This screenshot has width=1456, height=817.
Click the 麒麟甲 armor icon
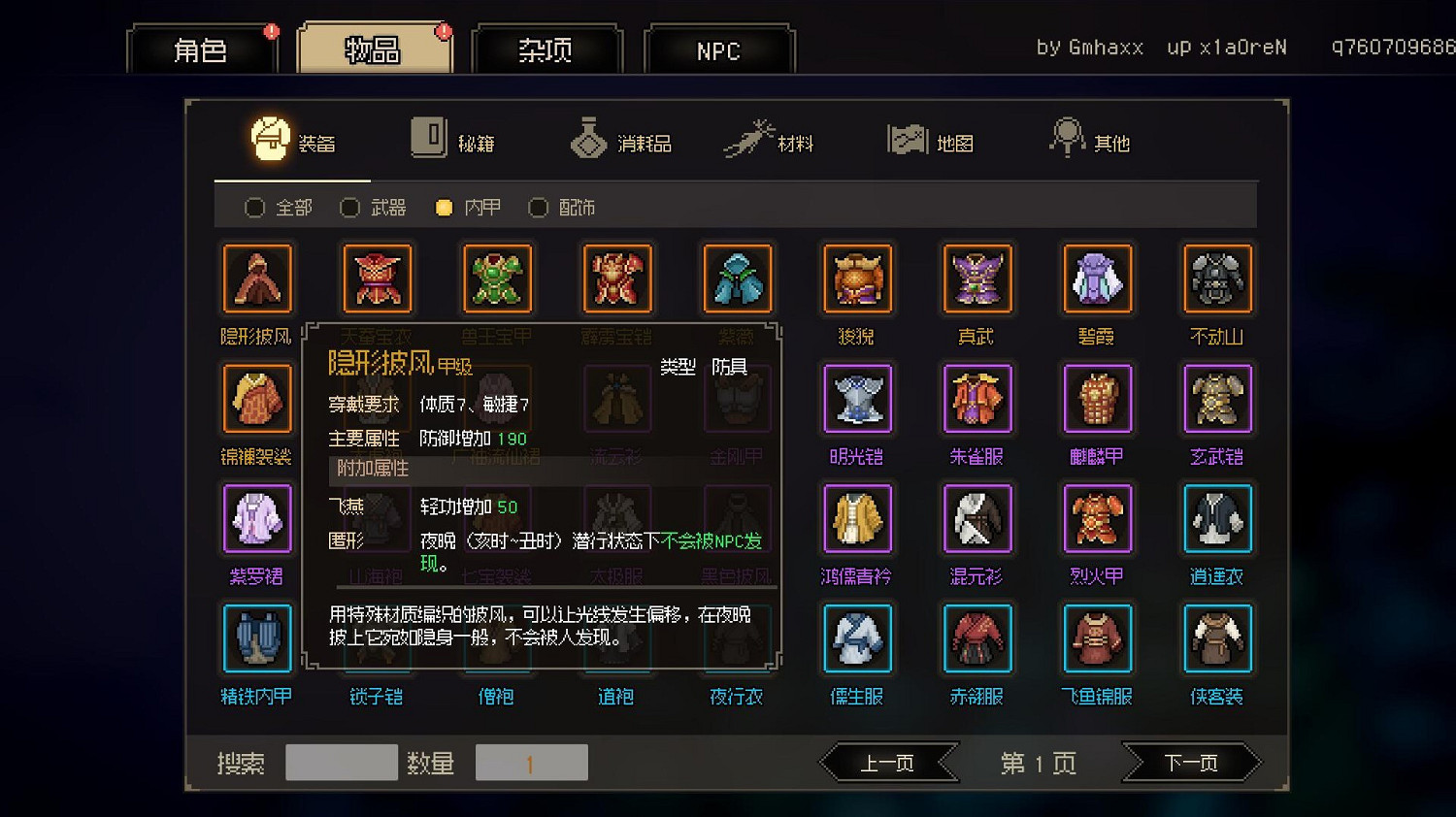tap(1097, 399)
